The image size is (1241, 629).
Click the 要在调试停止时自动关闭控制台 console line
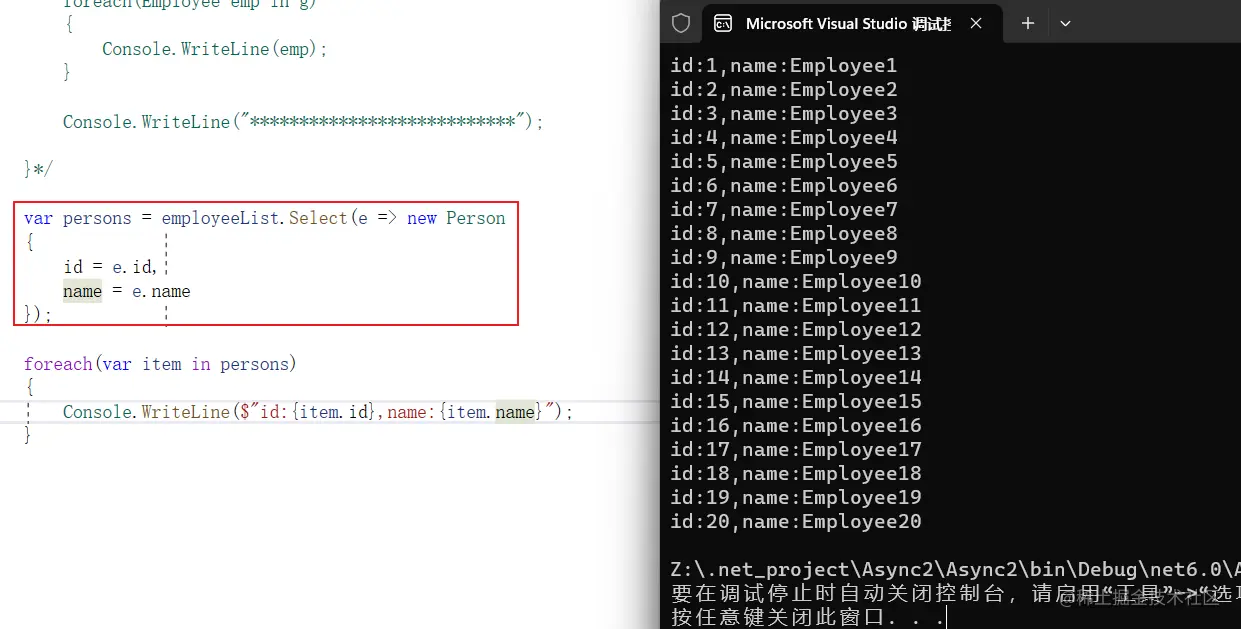point(955,594)
